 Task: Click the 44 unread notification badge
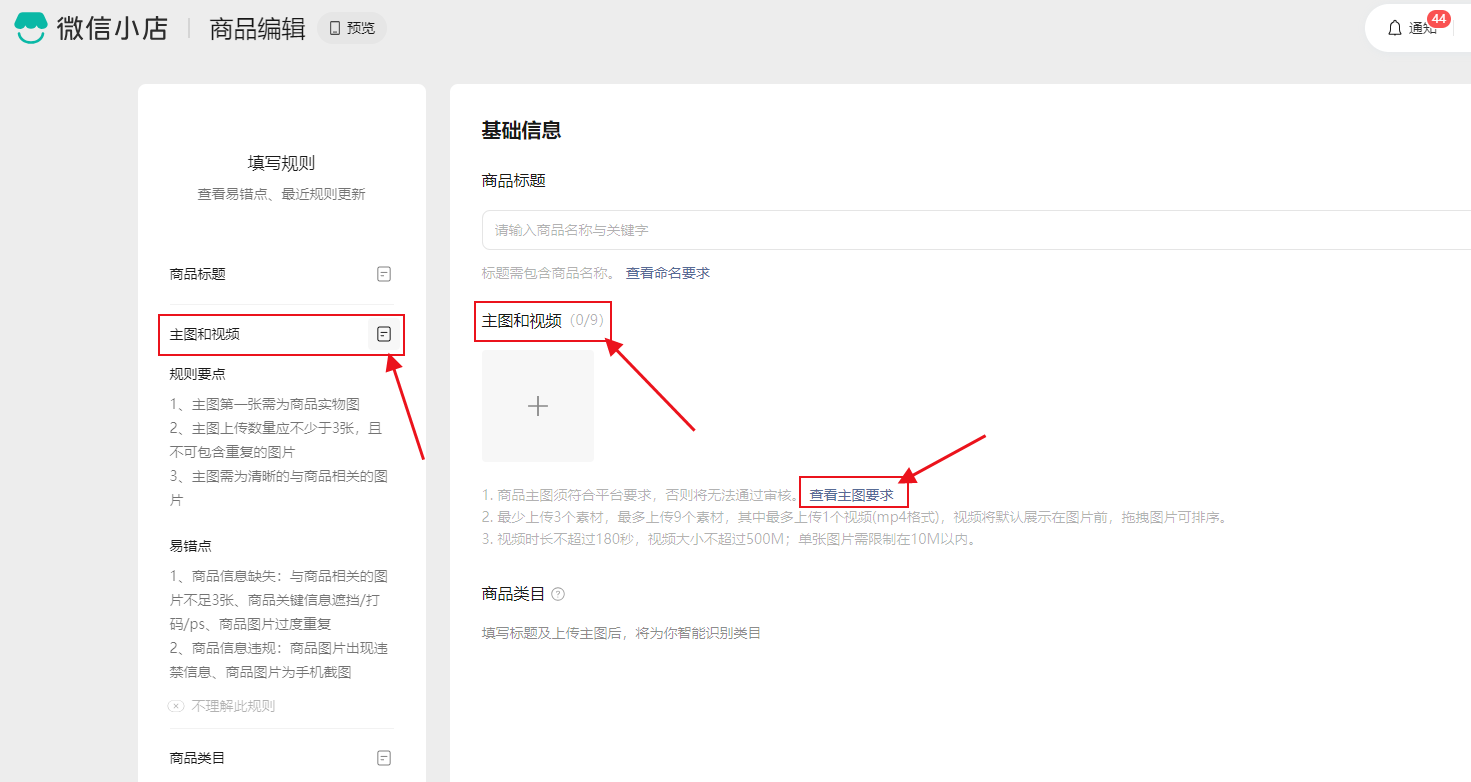click(x=1439, y=19)
